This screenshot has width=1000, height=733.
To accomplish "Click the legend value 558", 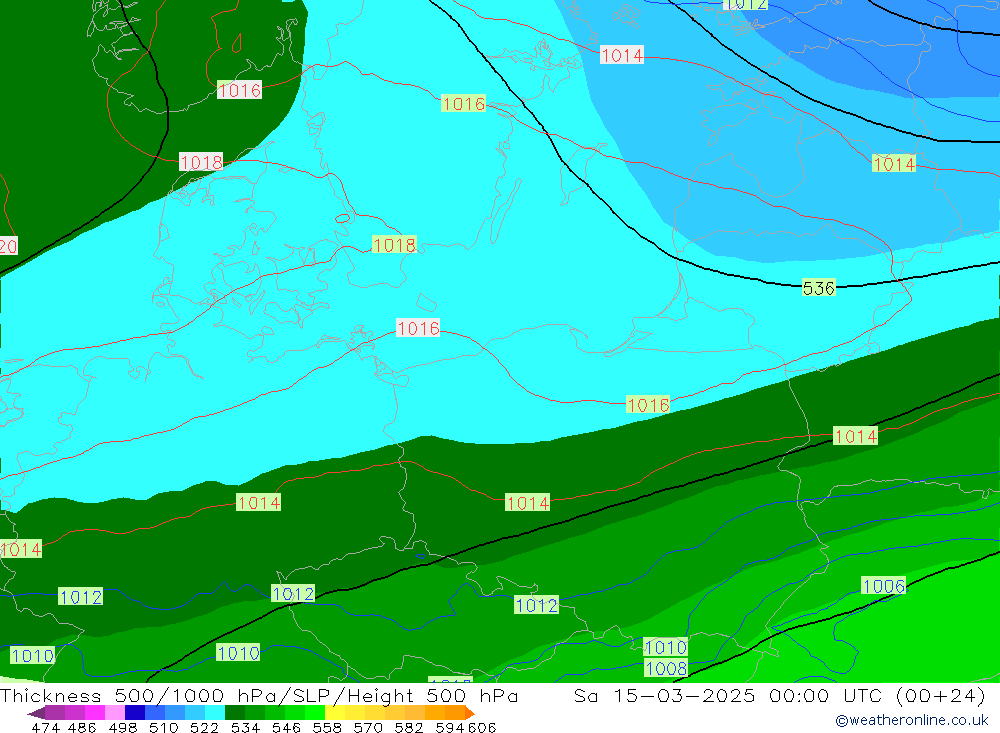I will (x=327, y=727).
